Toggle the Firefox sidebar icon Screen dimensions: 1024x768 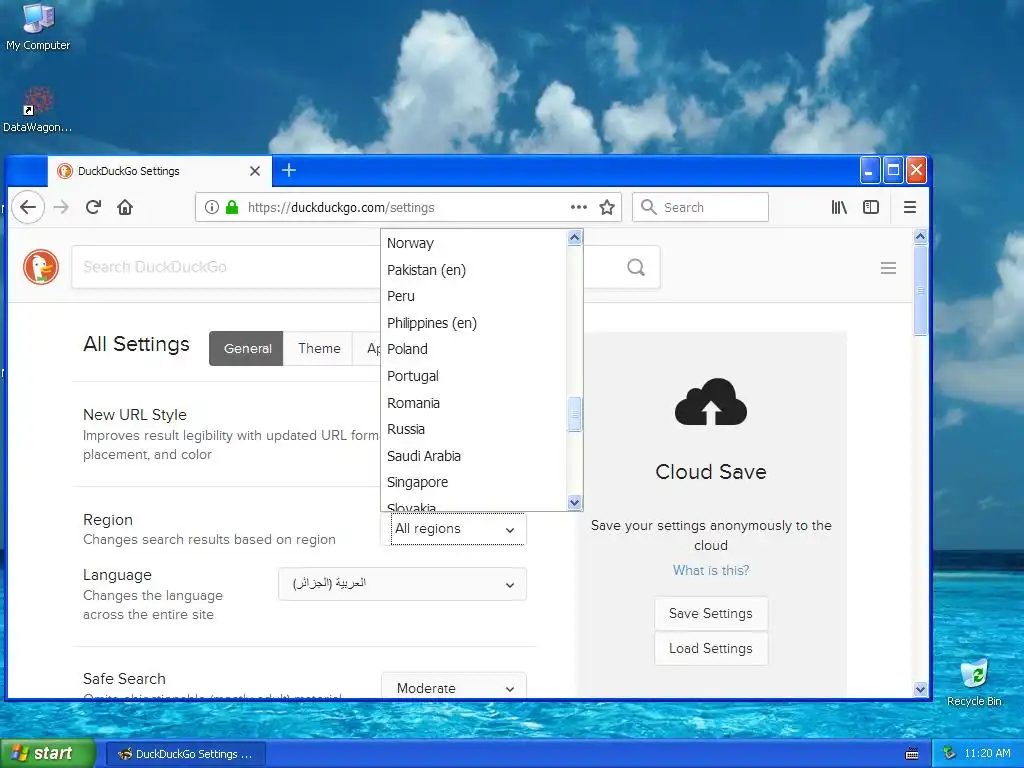click(x=871, y=208)
